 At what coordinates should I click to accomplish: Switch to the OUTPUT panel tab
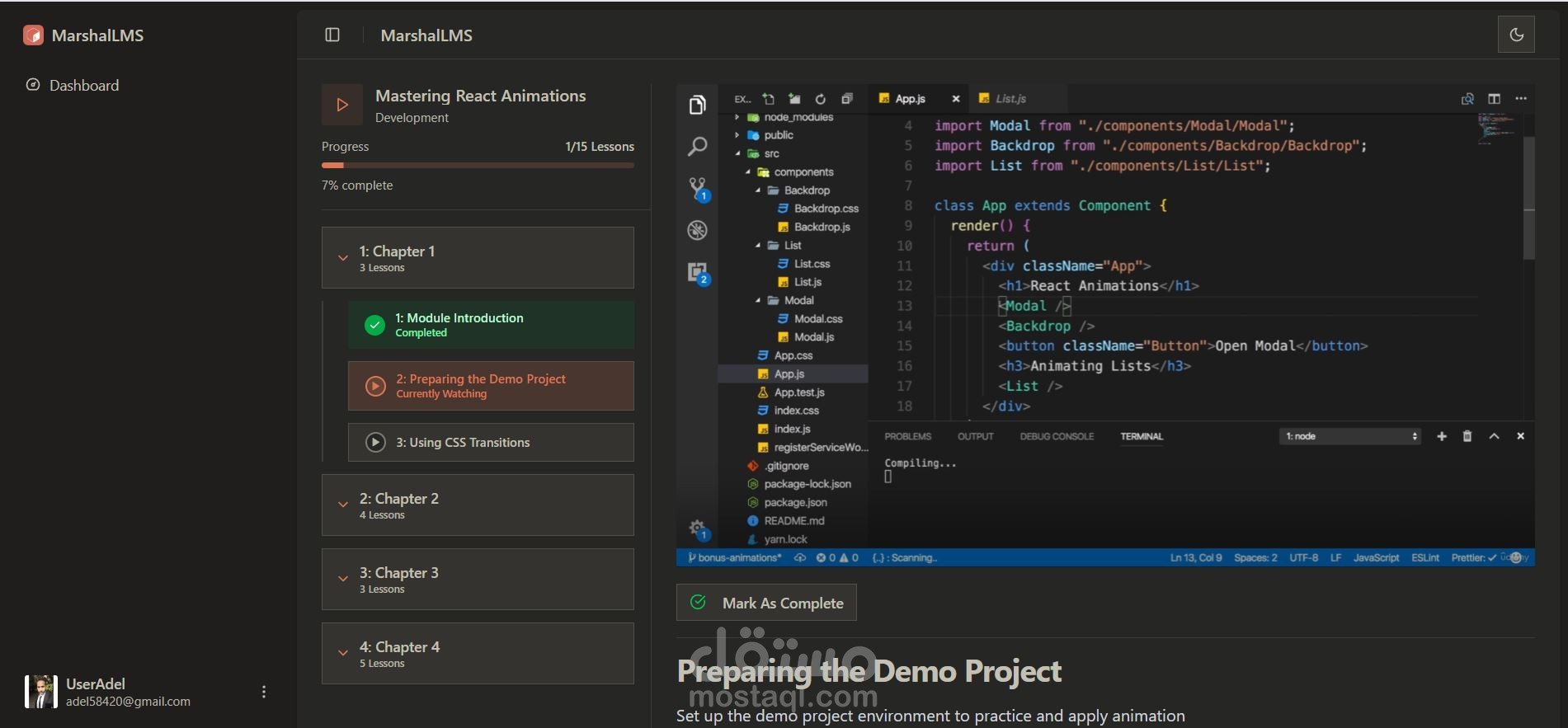[x=975, y=436]
